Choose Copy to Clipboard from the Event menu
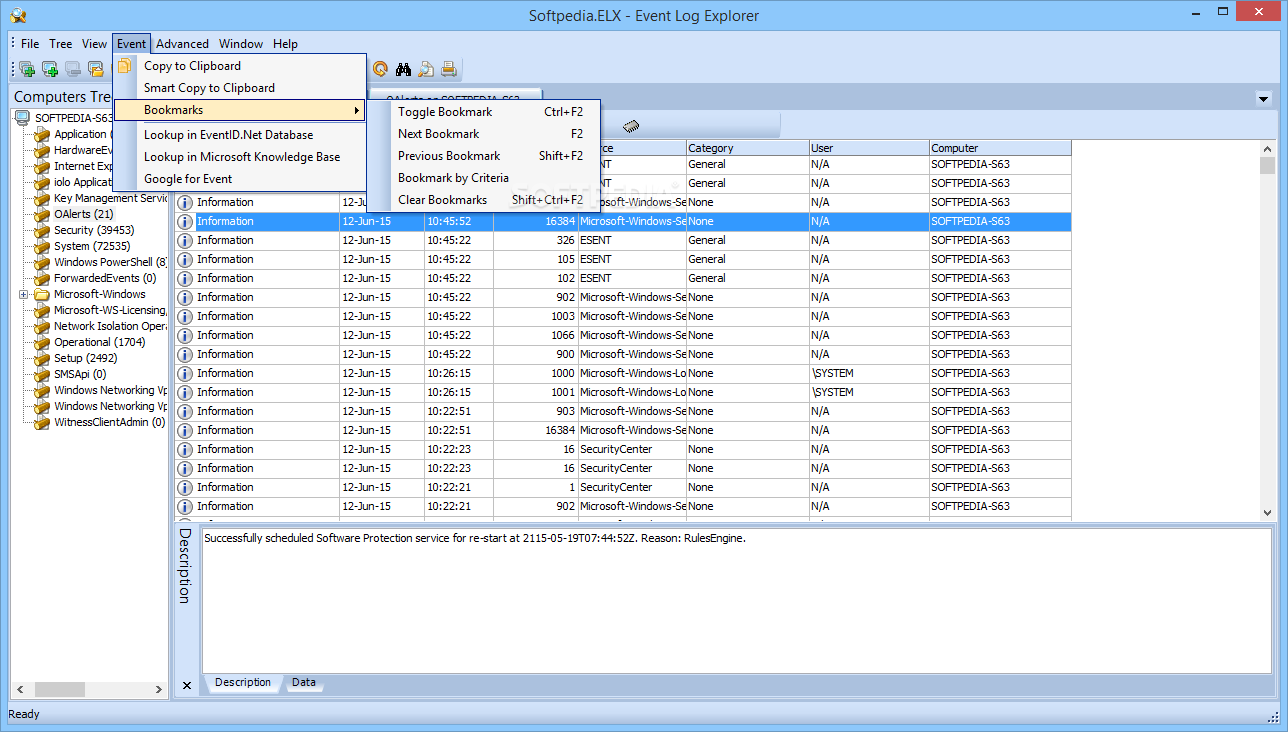This screenshot has width=1288, height=732. point(239,66)
